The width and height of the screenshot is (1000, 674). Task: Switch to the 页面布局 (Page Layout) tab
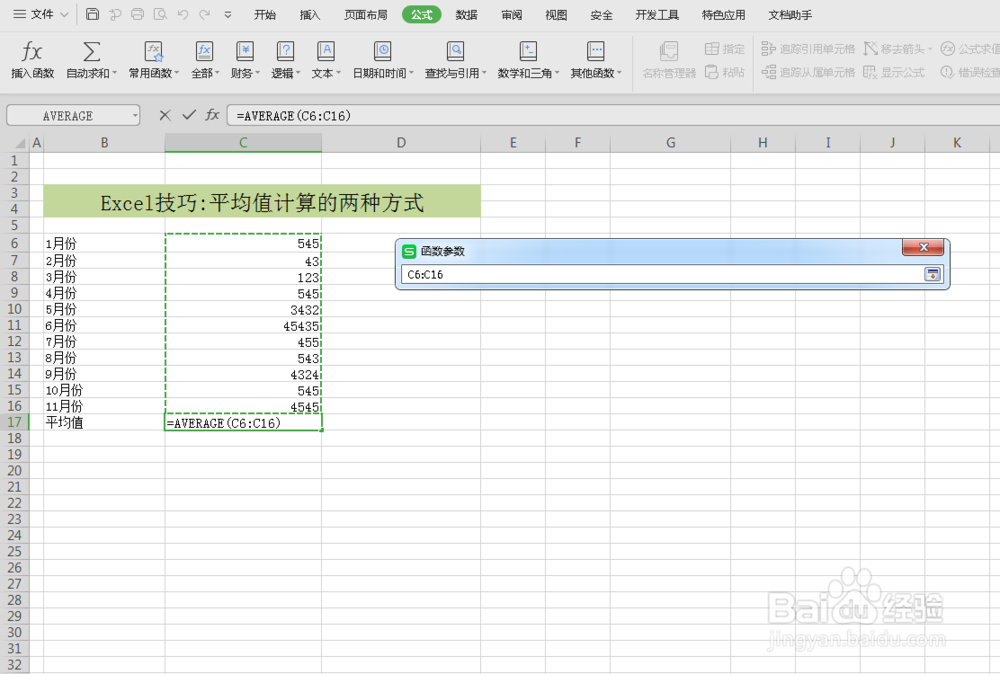pos(365,15)
